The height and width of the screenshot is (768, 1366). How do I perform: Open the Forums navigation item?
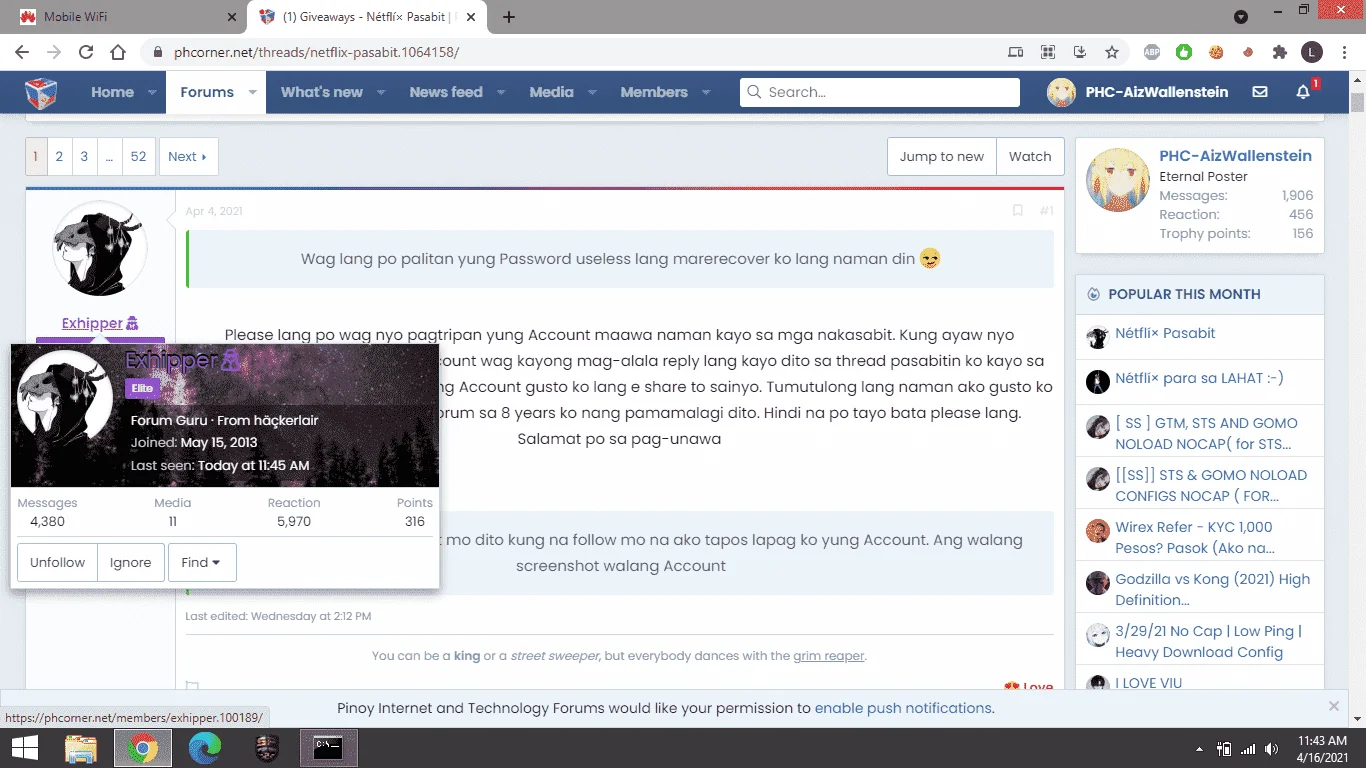[207, 92]
